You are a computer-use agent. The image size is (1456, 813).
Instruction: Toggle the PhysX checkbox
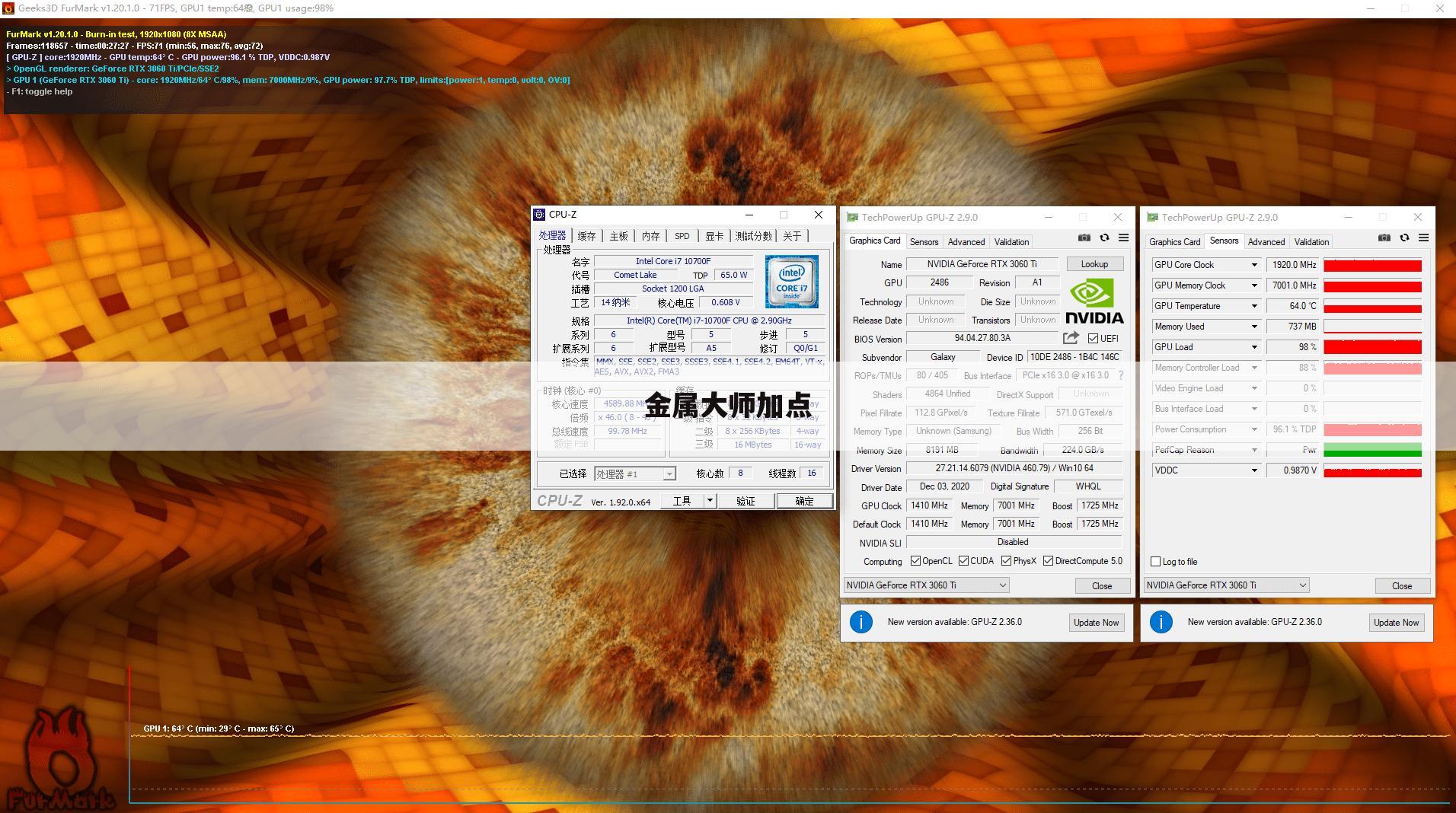pos(1006,561)
